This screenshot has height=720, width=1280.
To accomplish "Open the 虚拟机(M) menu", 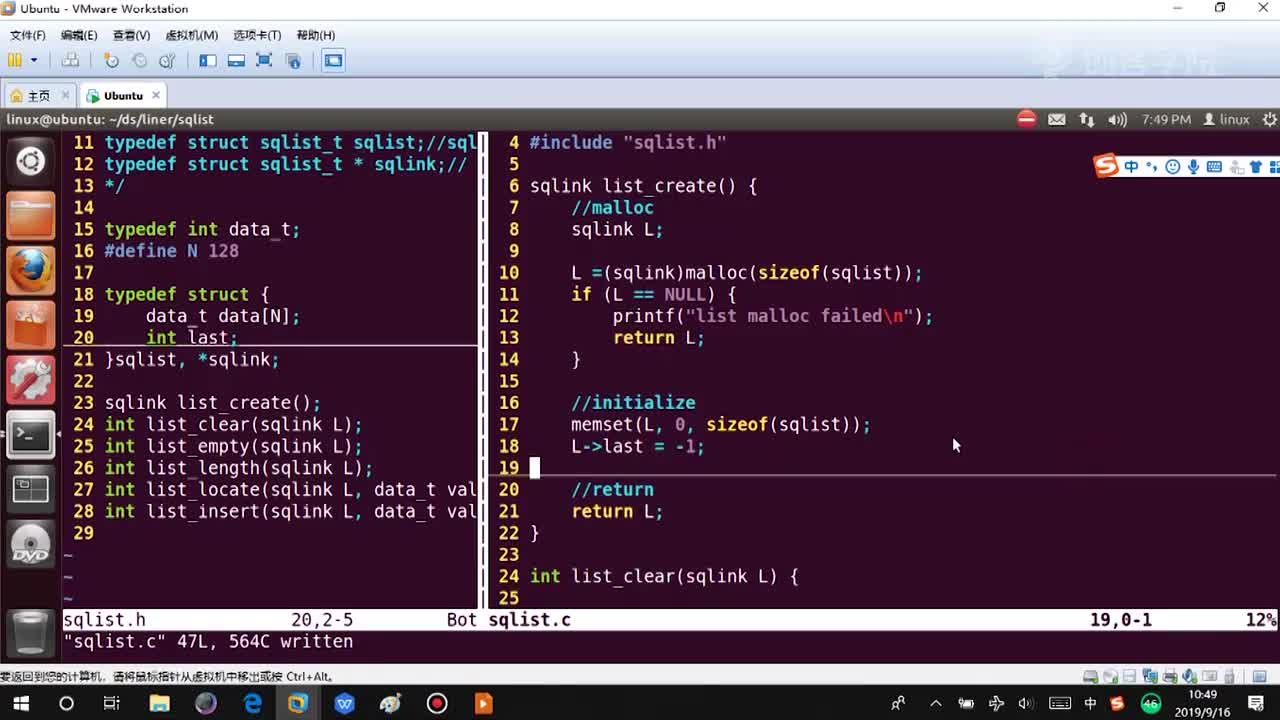I will pyautogui.click(x=191, y=35).
